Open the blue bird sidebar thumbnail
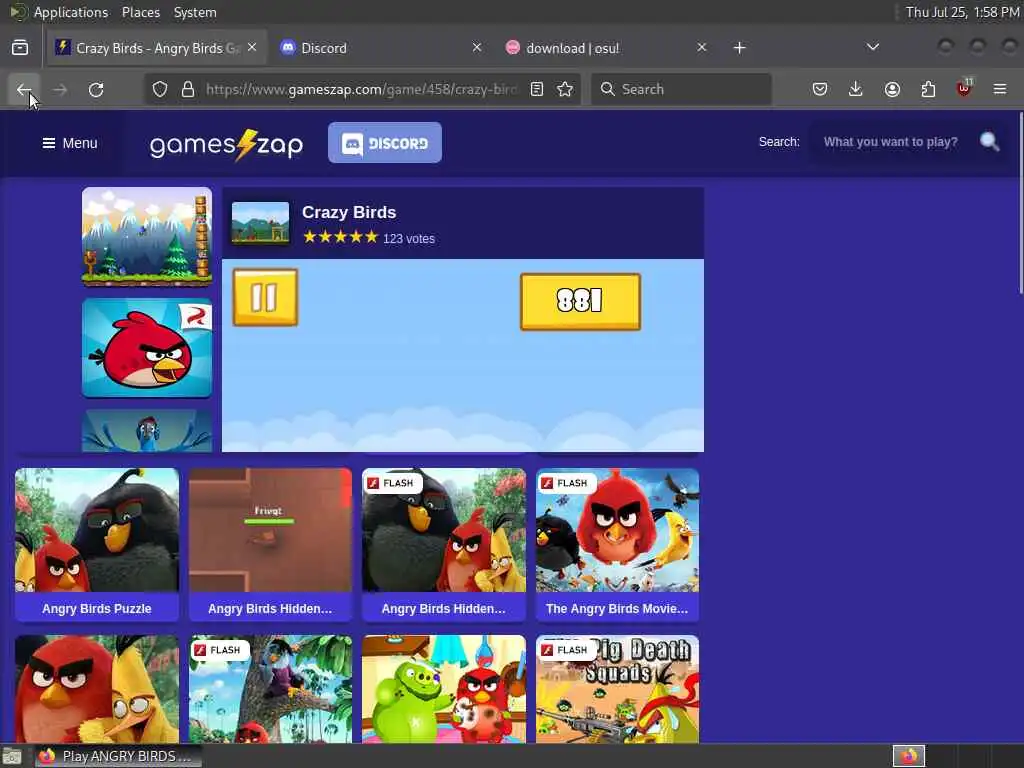1024x768 pixels. pos(147,430)
